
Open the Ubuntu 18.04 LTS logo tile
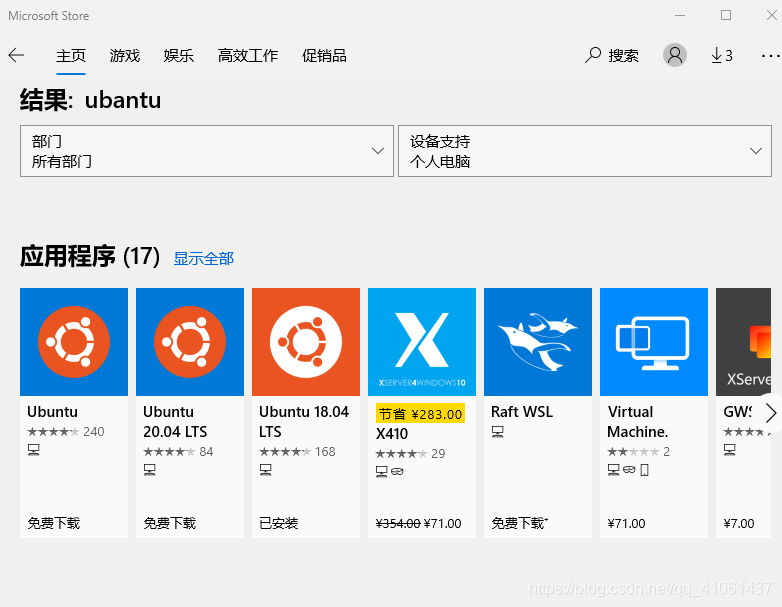306,342
